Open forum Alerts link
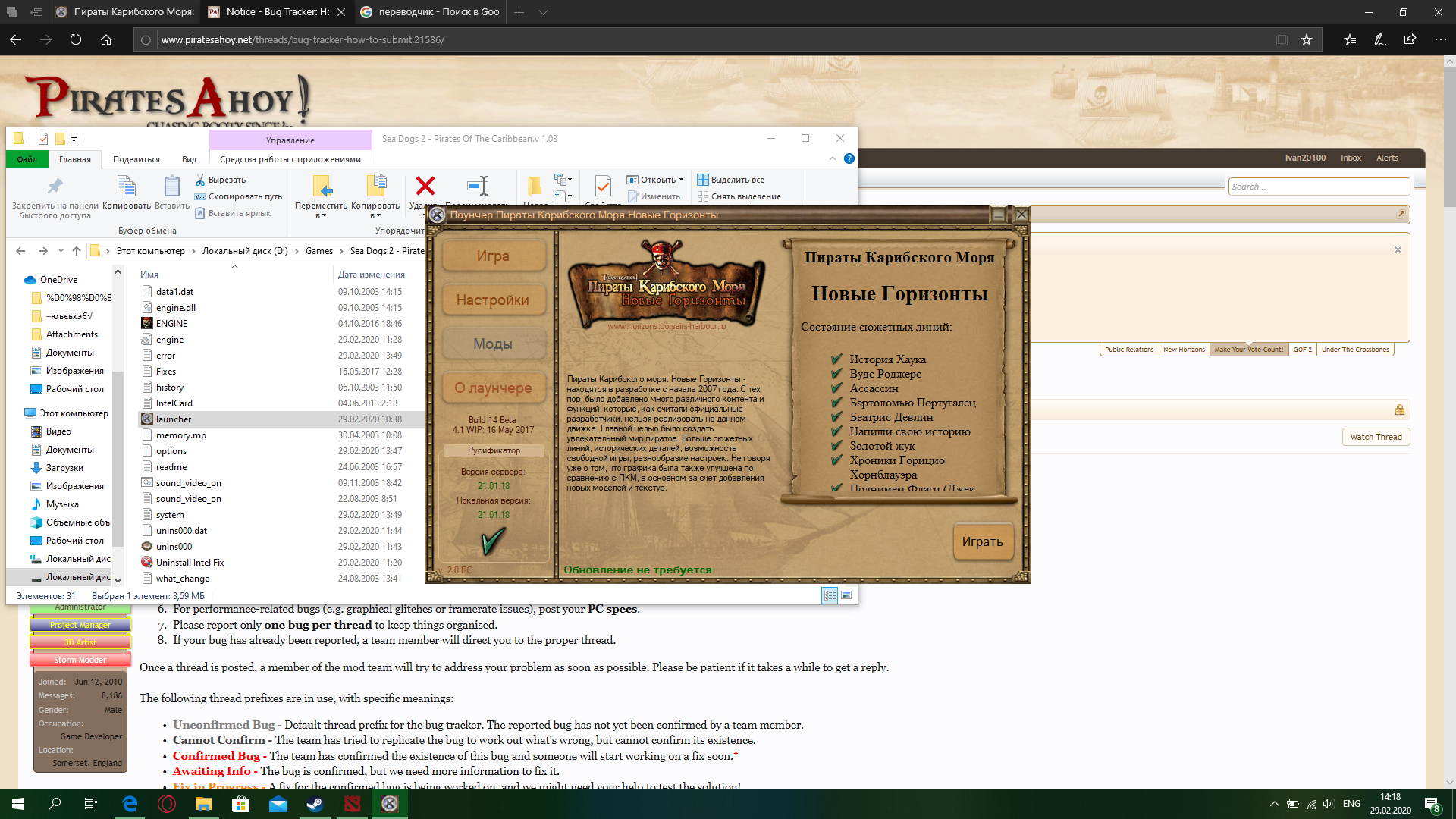This screenshot has height=819, width=1456. click(x=1387, y=158)
